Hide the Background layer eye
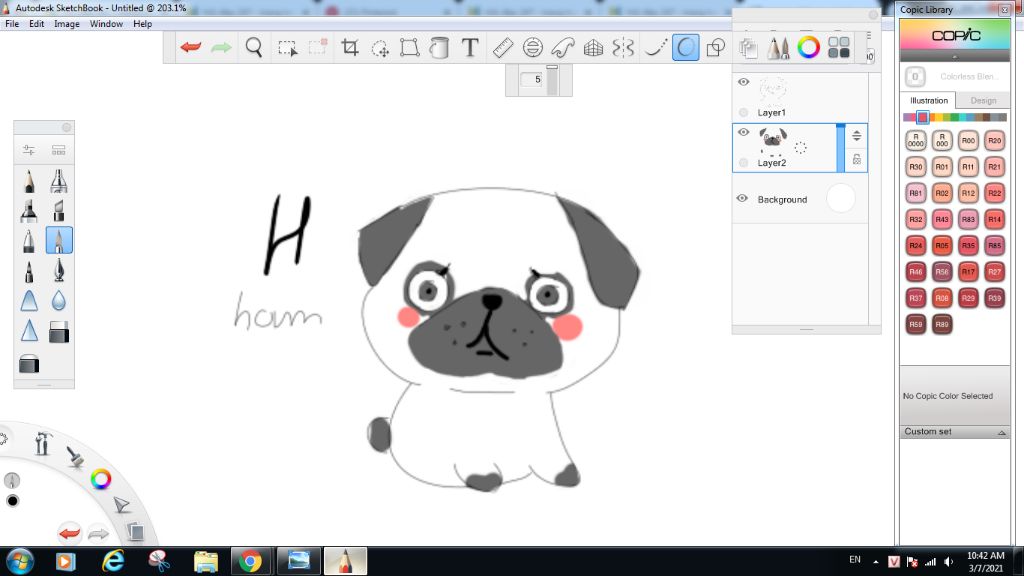The width and height of the screenshot is (1024, 576). [743, 199]
